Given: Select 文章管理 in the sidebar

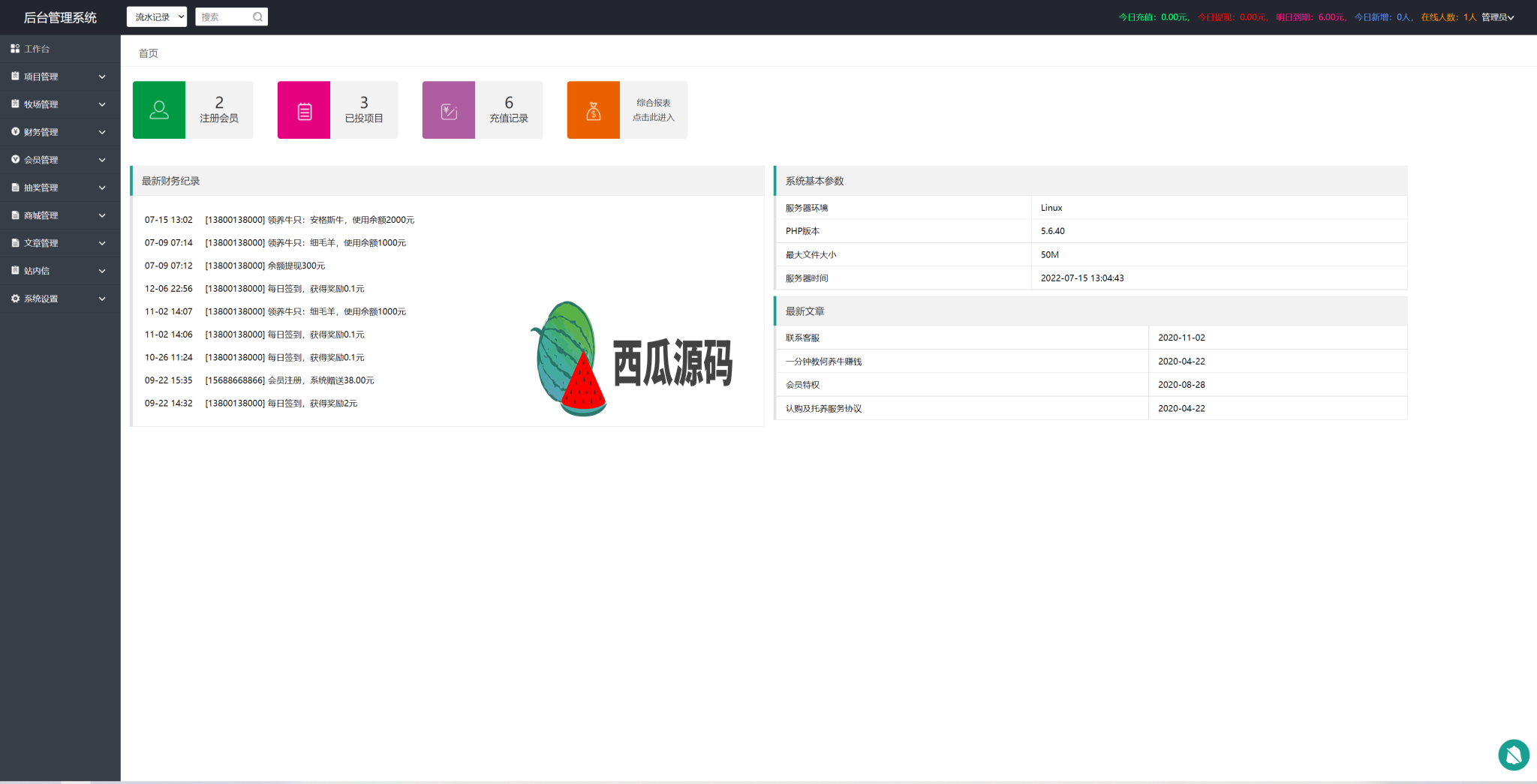Looking at the screenshot, I should point(41,243).
